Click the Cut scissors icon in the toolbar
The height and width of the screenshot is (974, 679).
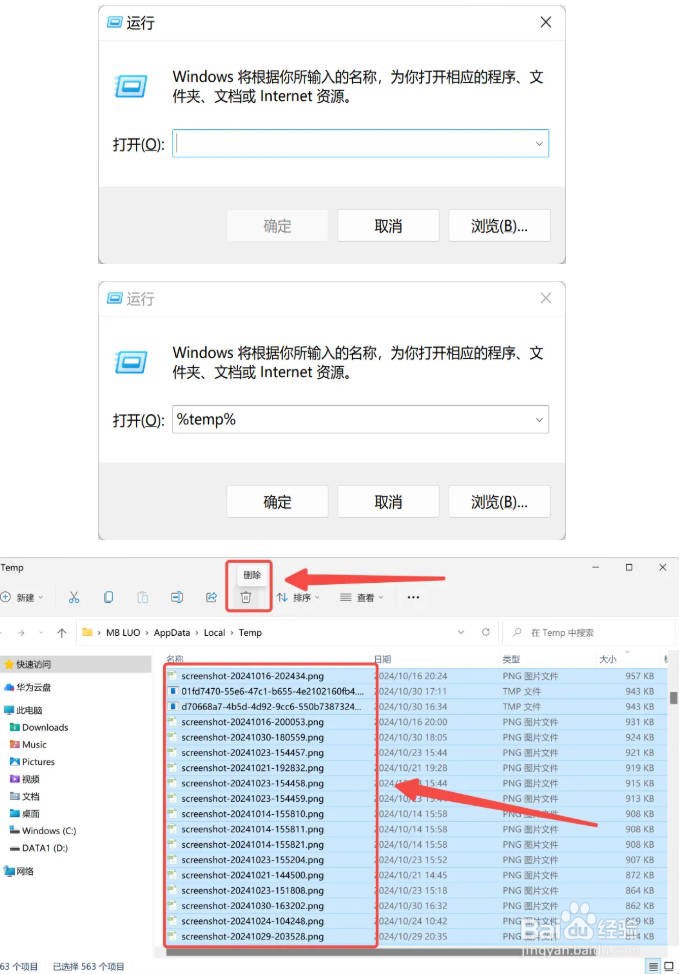(74, 597)
